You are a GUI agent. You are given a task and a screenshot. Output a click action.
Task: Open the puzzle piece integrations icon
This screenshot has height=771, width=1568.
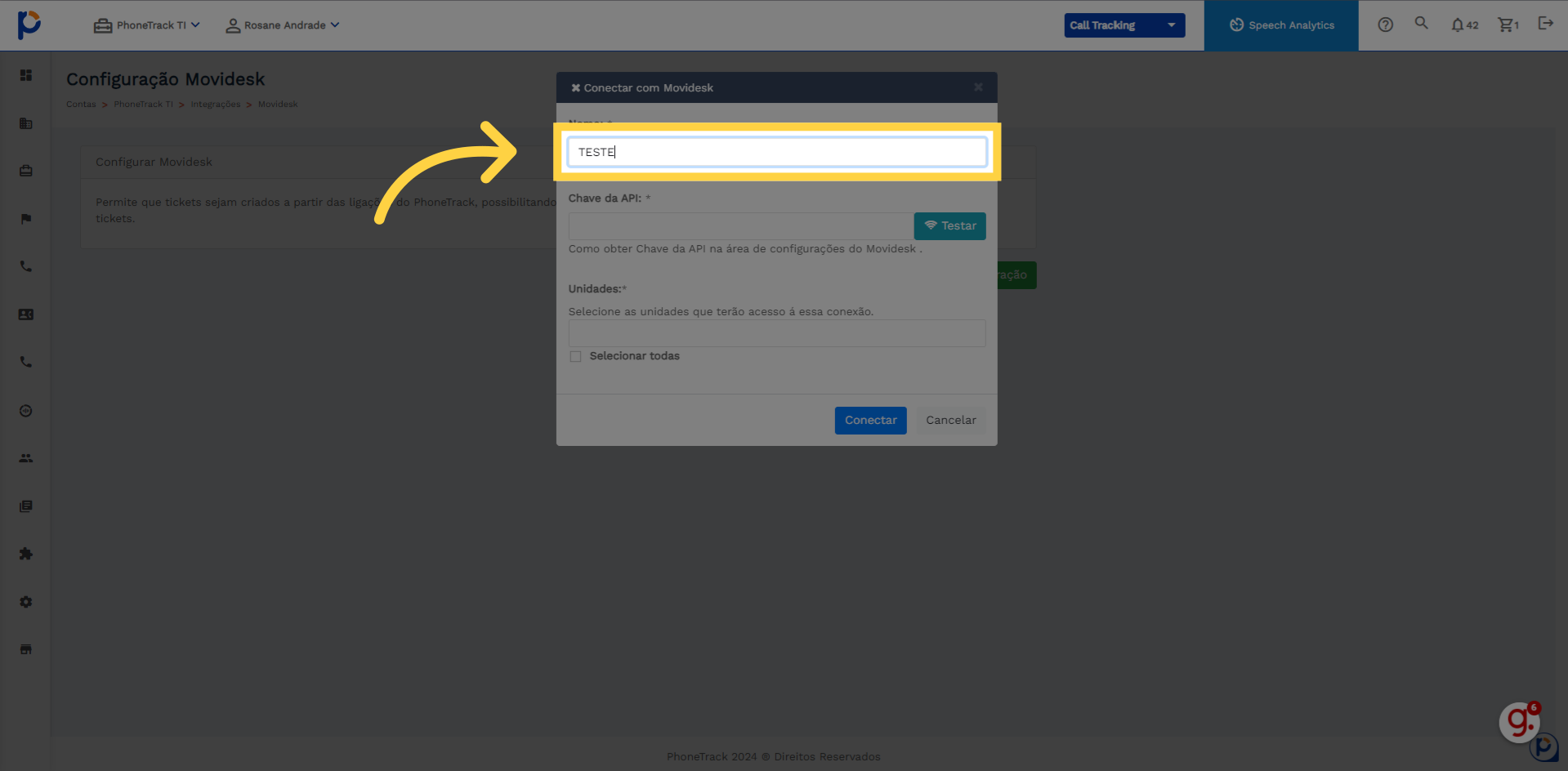click(x=26, y=554)
